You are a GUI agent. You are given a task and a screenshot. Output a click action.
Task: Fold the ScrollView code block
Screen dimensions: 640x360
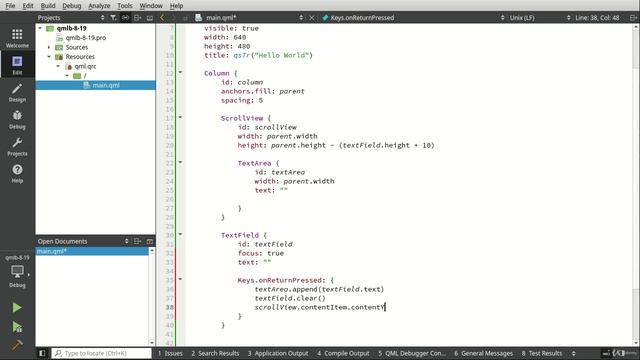[180, 118]
